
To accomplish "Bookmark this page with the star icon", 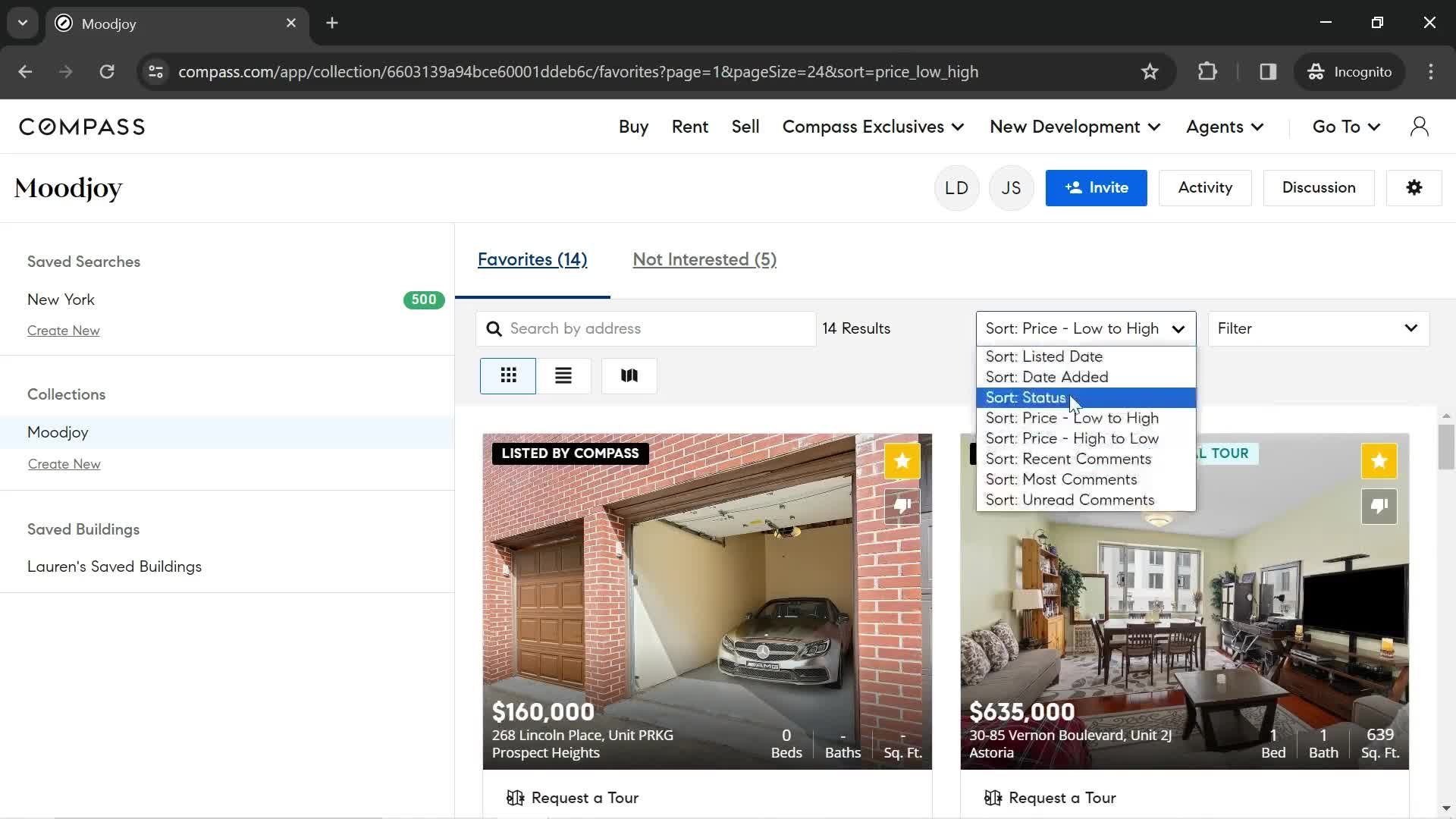I will 1150,71.
